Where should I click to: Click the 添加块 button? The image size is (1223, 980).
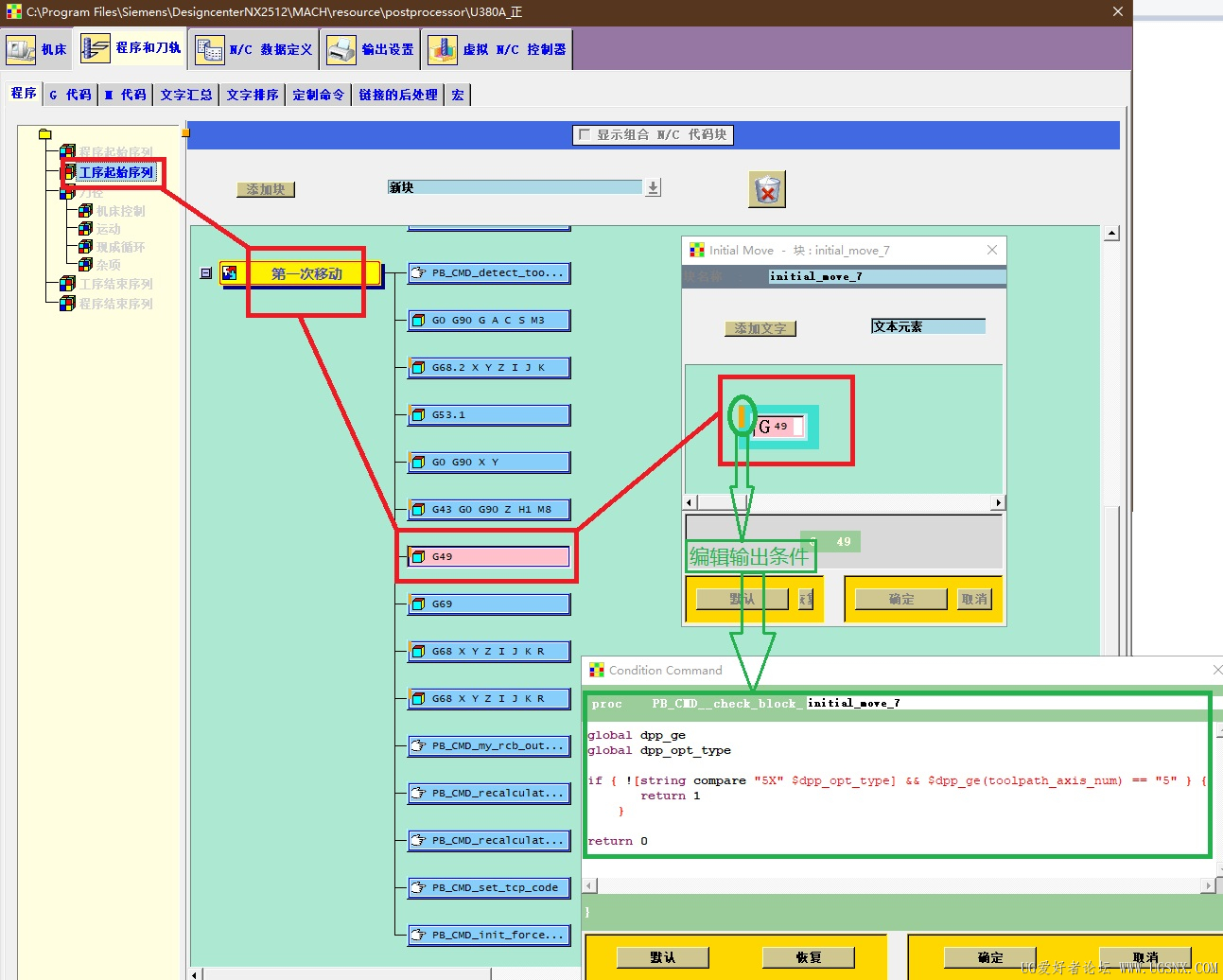pyautogui.click(x=266, y=189)
